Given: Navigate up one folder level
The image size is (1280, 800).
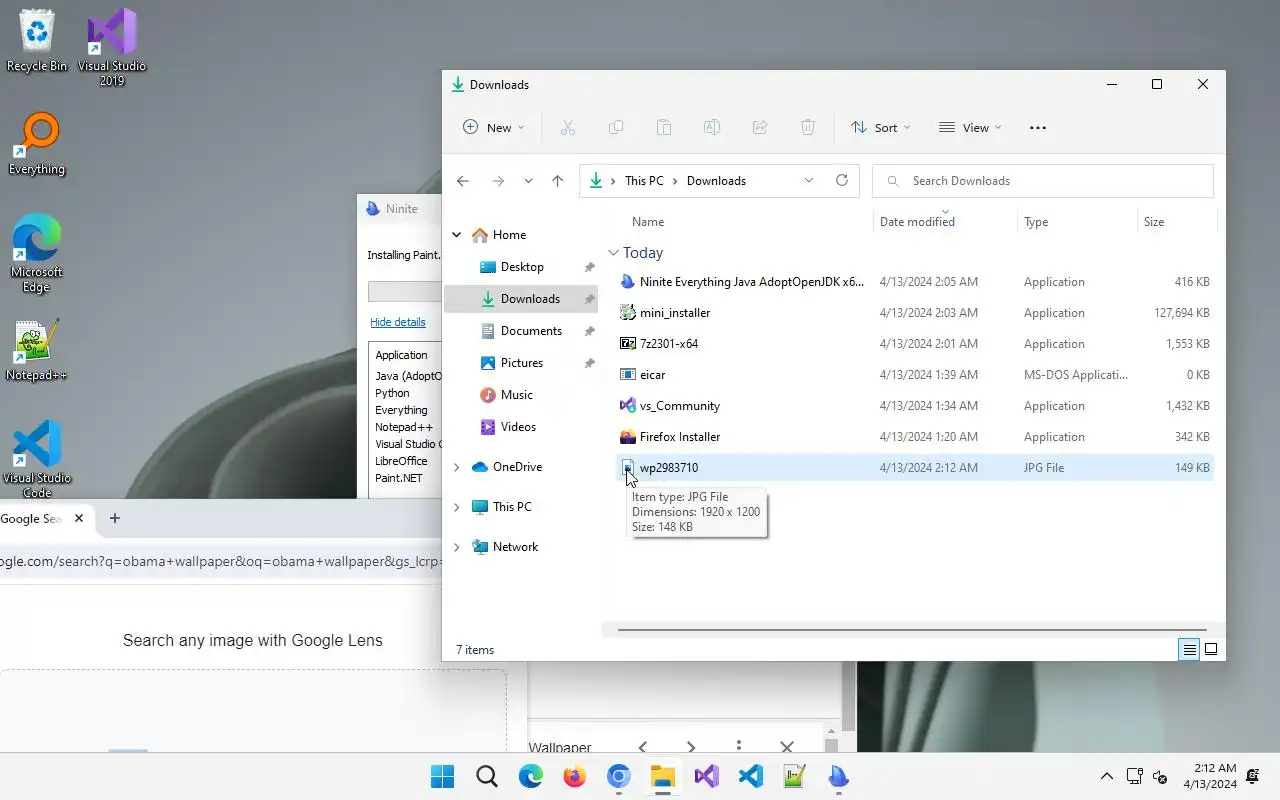Looking at the screenshot, I should tap(557, 181).
